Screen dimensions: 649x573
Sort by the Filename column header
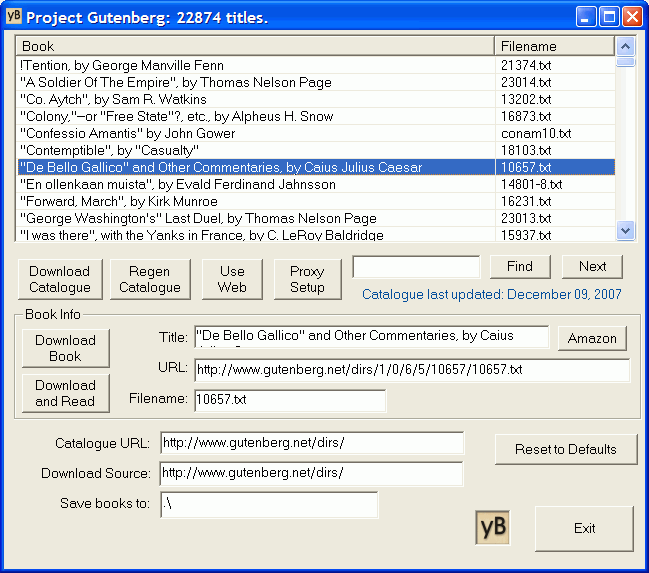pyautogui.click(x=555, y=46)
